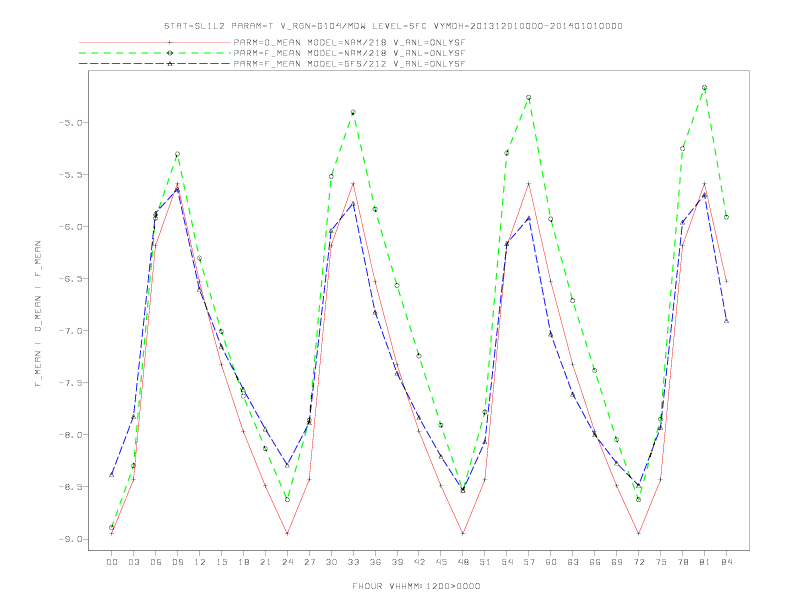Click green circle data point at hour 57 peak
The image size is (792, 612).
529,97
